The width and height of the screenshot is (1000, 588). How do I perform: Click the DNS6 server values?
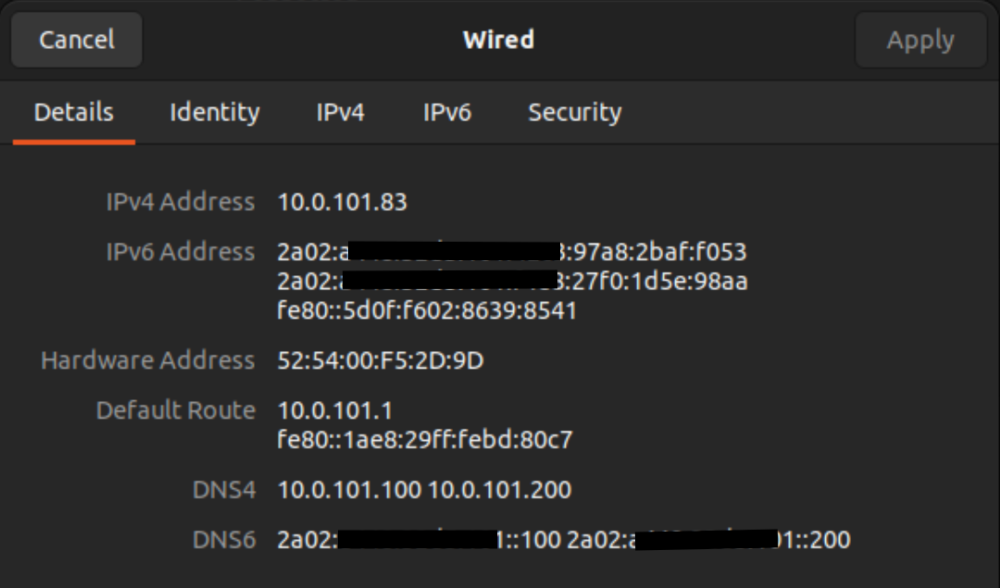[x=564, y=540]
